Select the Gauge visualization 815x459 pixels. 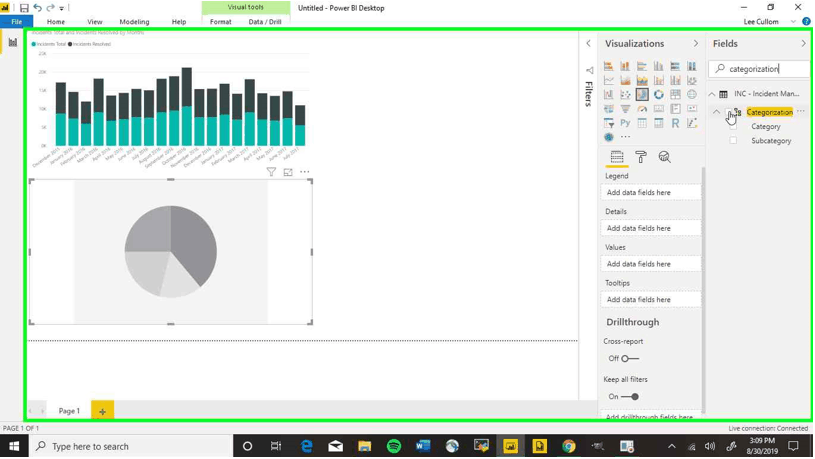pyautogui.click(x=642, y=109)
